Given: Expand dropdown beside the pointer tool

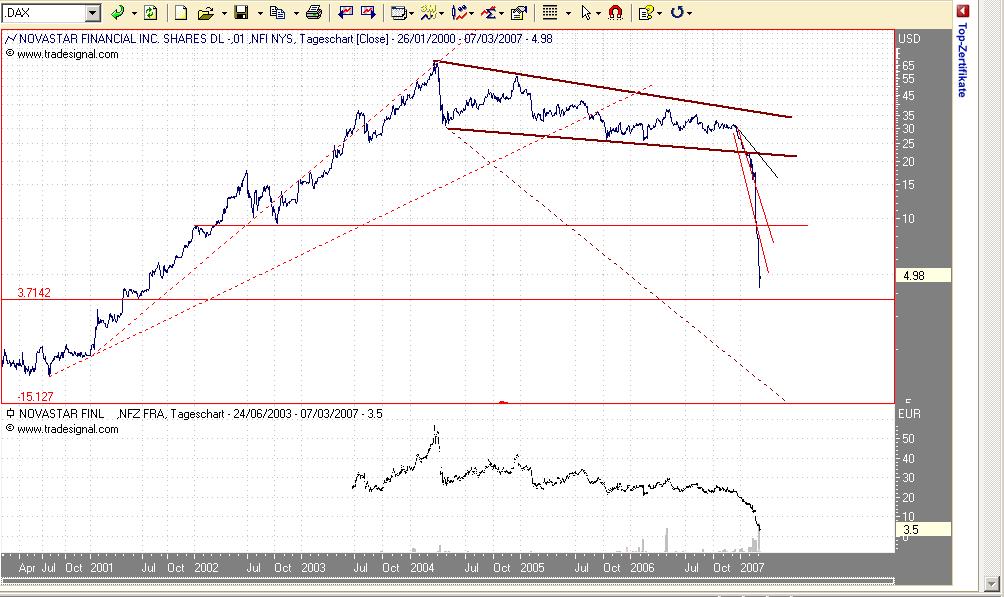Looking at the screenshot, I should (598, 13).
